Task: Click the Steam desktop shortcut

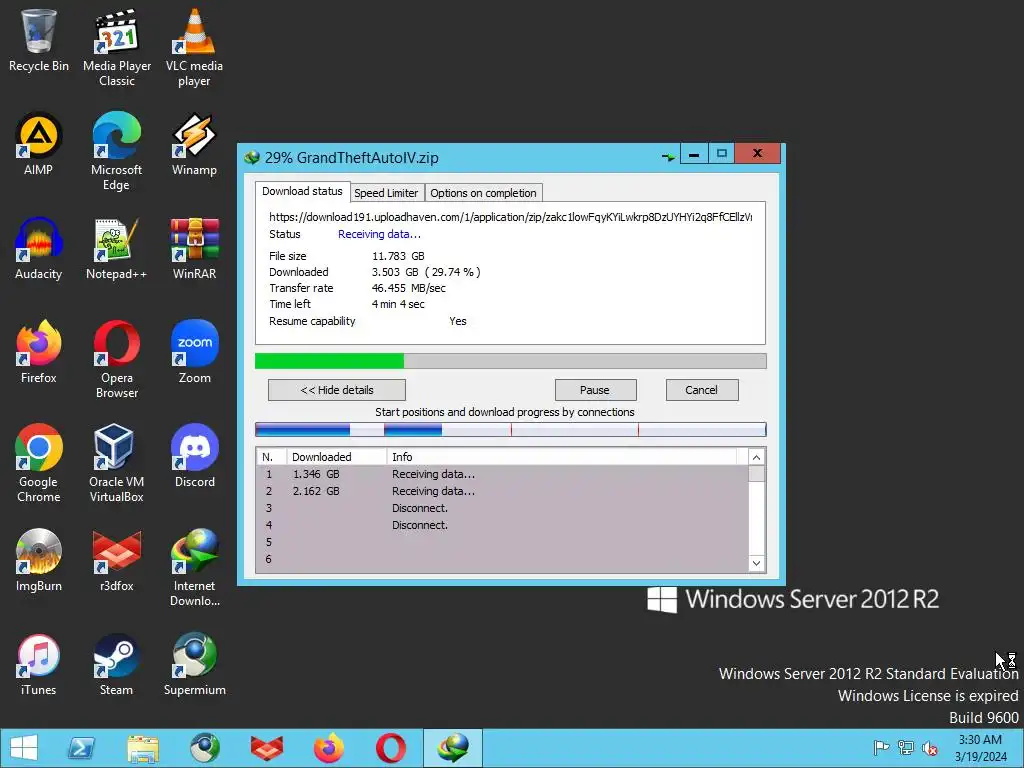Action: pos(116,665)
